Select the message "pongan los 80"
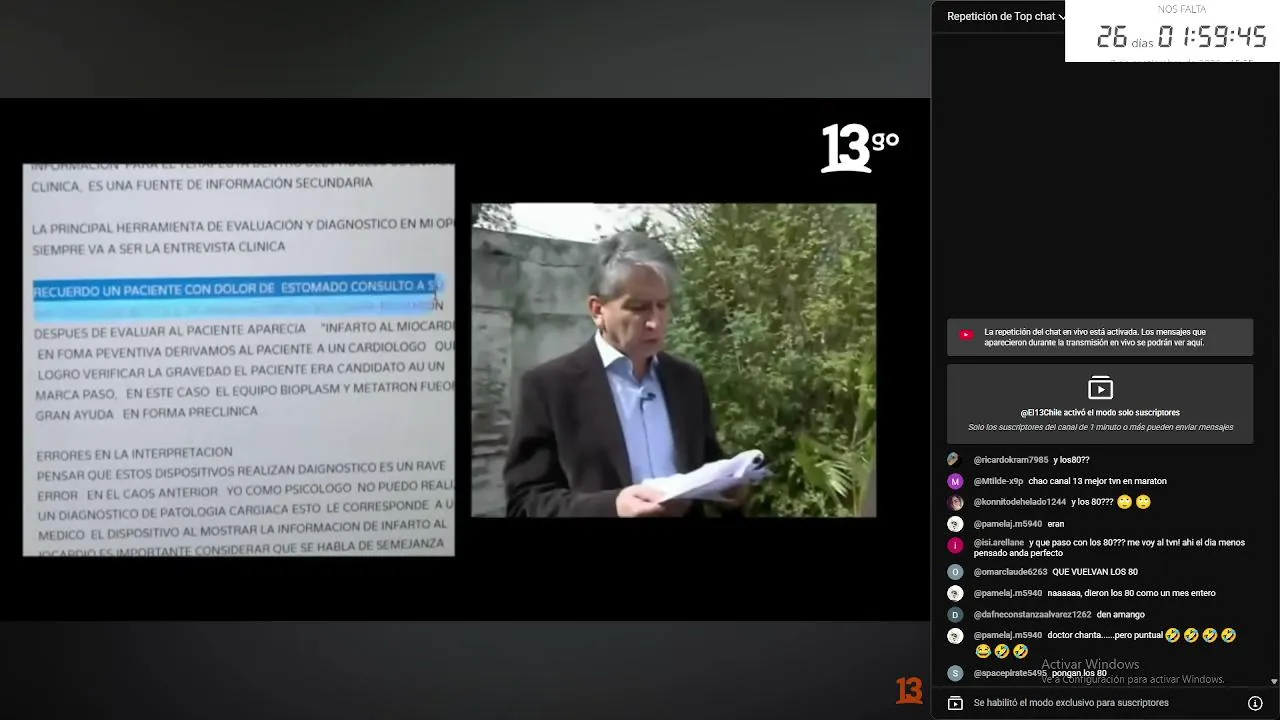The height and width of the screenshot is (720, 1280). pos(1079,673)
